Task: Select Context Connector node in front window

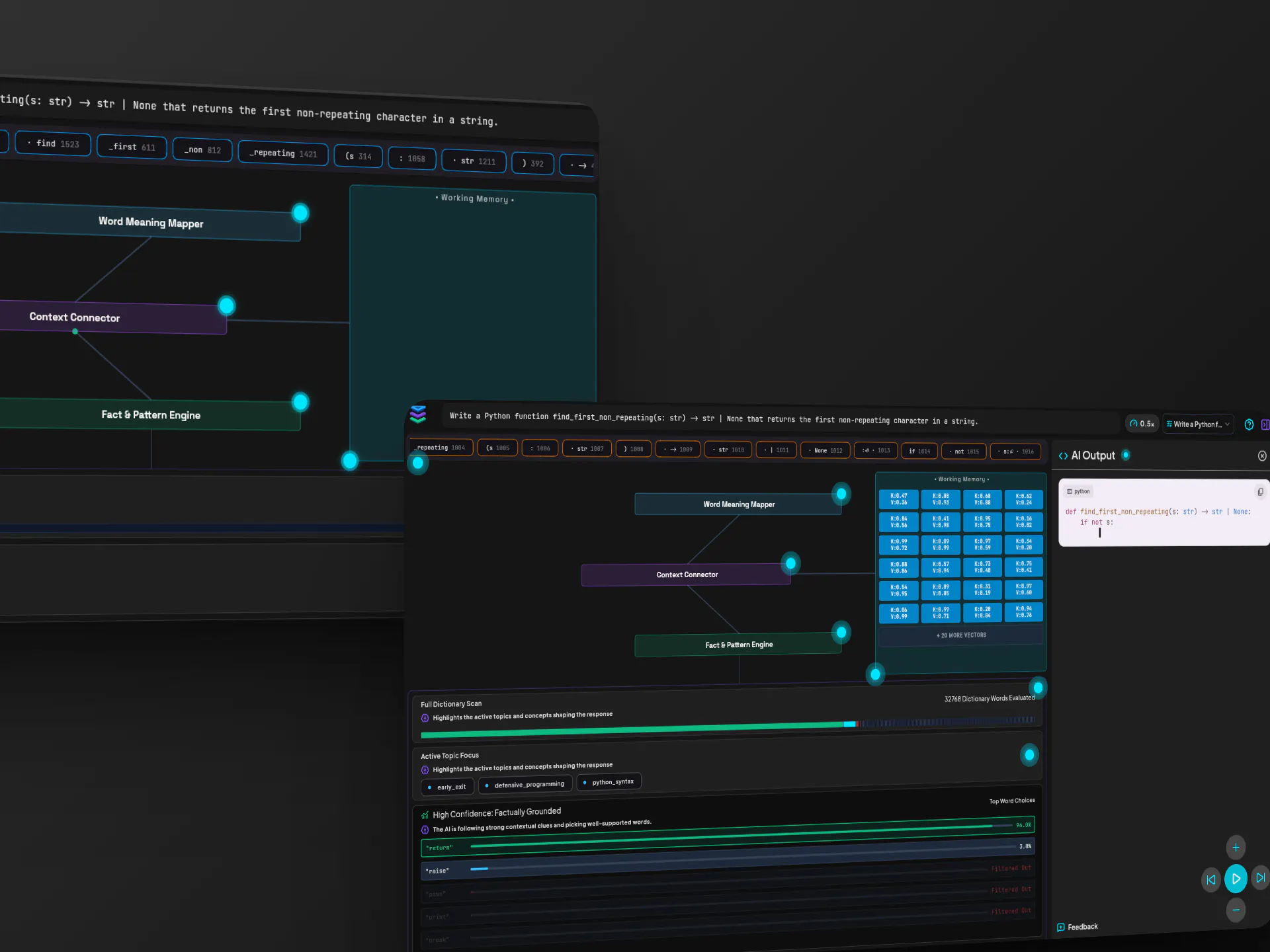Action: 686,575
